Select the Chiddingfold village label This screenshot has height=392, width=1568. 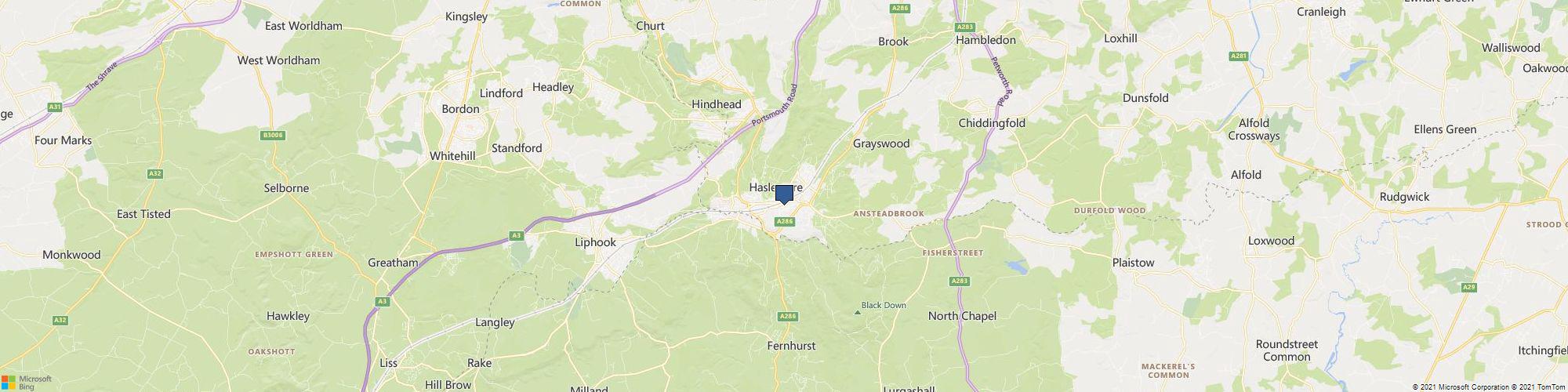[x=992, y=123]
